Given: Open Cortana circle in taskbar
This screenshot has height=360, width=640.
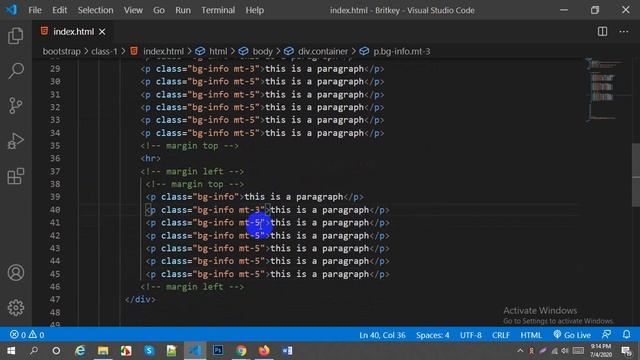Looking at the screenshot, I should (x=56, y=351).
